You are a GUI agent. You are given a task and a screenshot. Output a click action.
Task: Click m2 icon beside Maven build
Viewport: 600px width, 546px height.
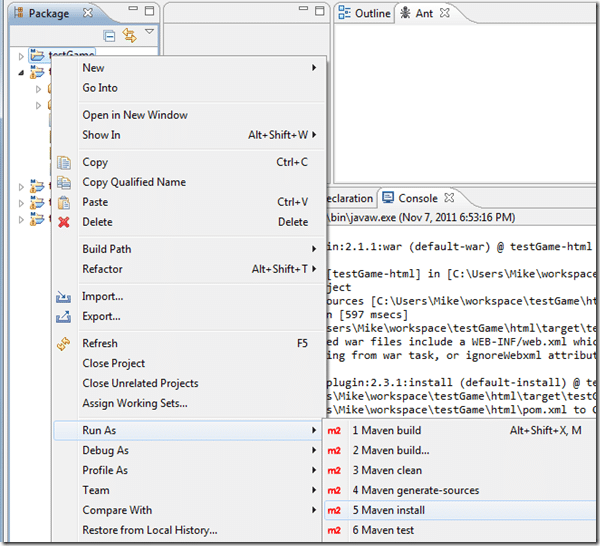point(334,430)
